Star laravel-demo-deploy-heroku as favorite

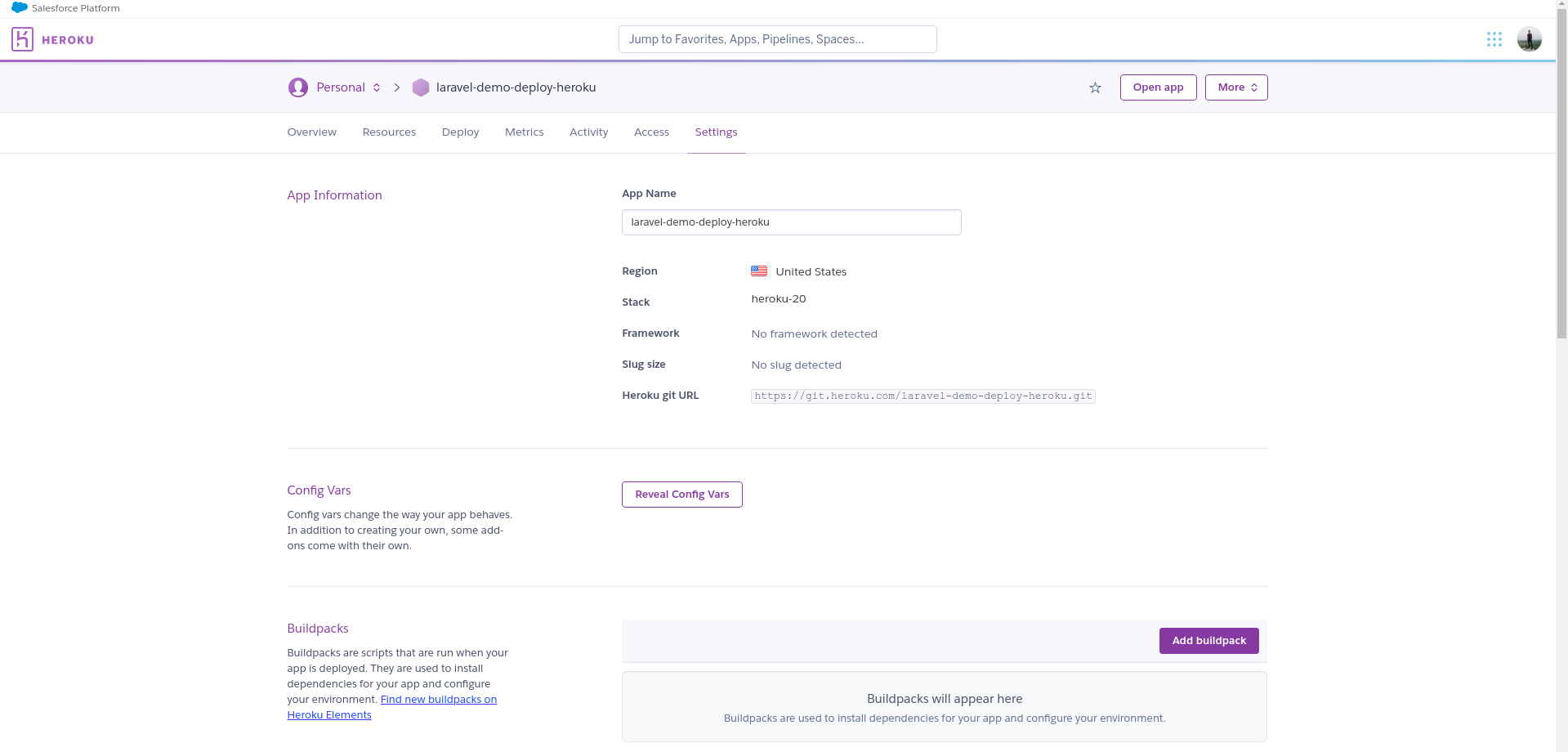click(x=1094, y=87)
